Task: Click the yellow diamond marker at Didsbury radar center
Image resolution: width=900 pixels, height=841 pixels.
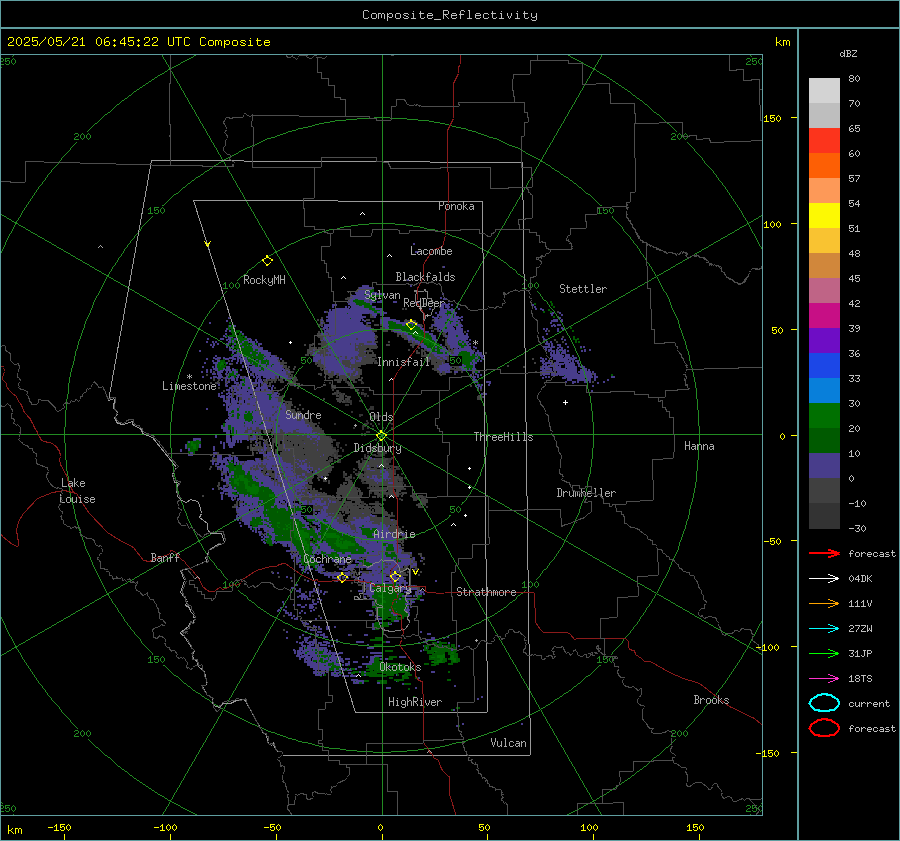Action: 381,436
